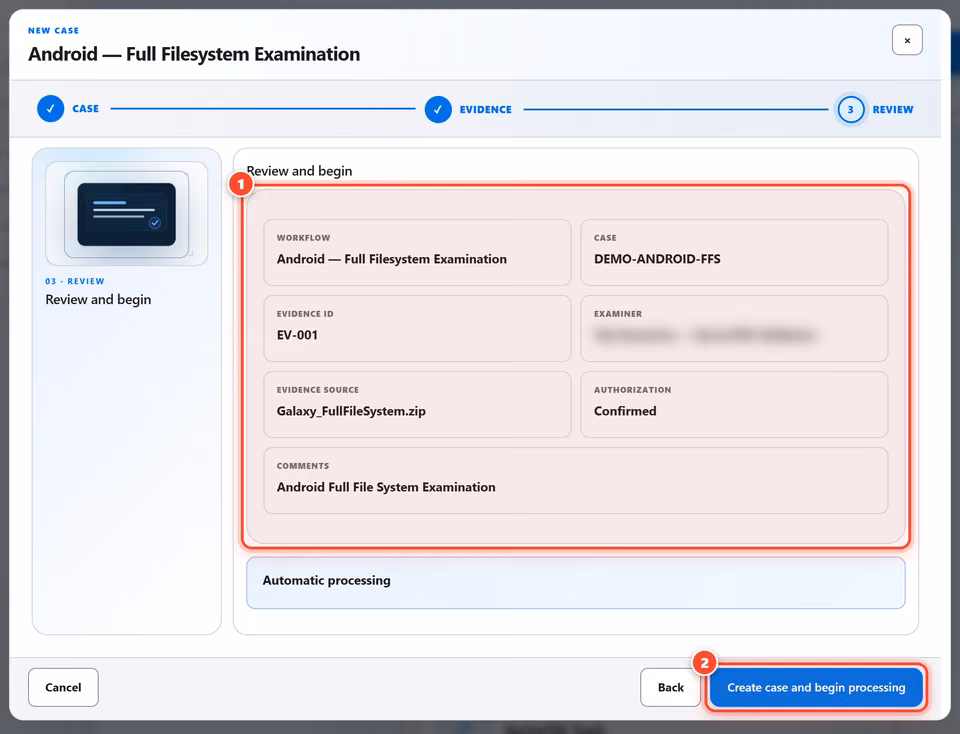
Task: Click workflow value Android — Full Filesystem Examination
Action: [392, 259]
